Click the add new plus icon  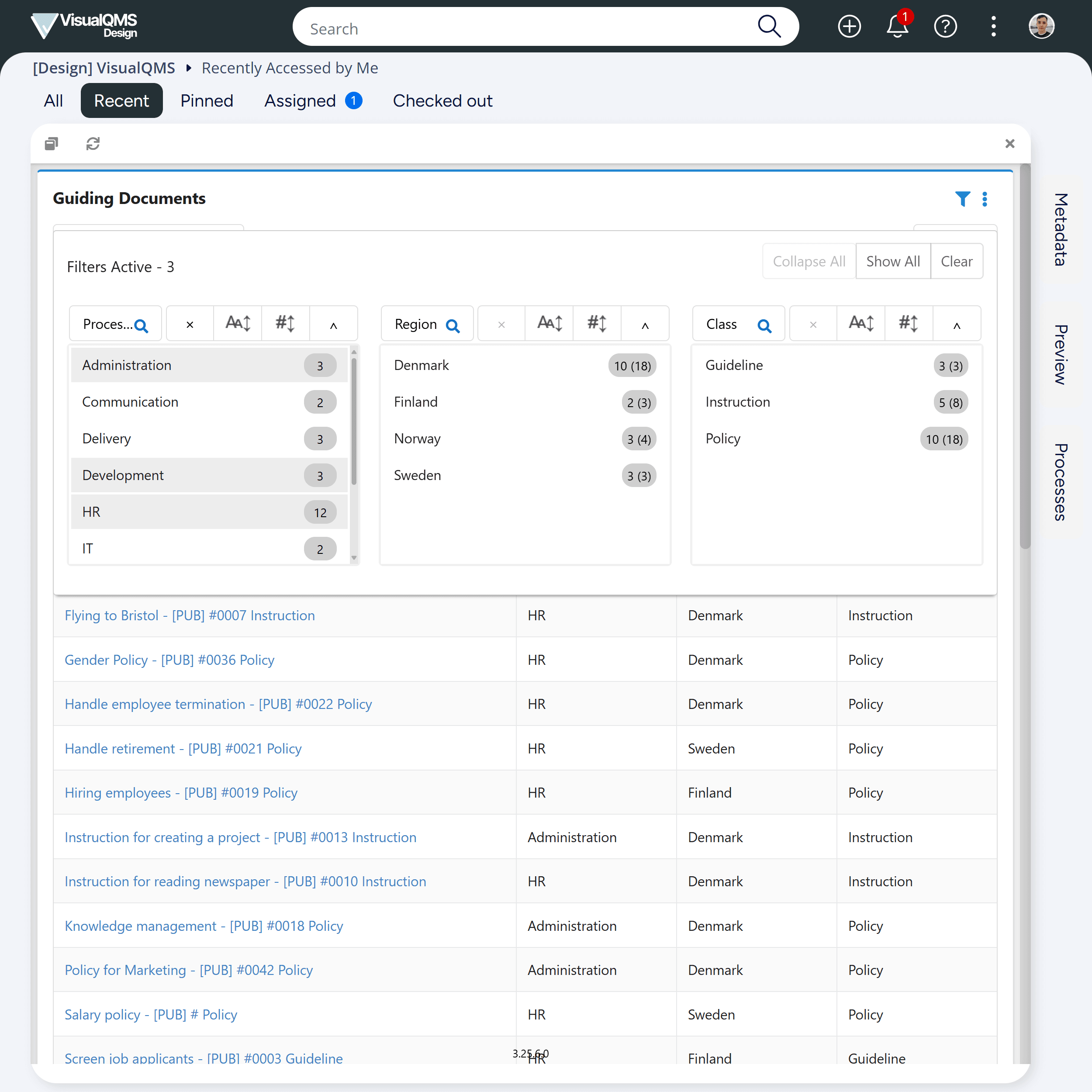click(849, 27)
